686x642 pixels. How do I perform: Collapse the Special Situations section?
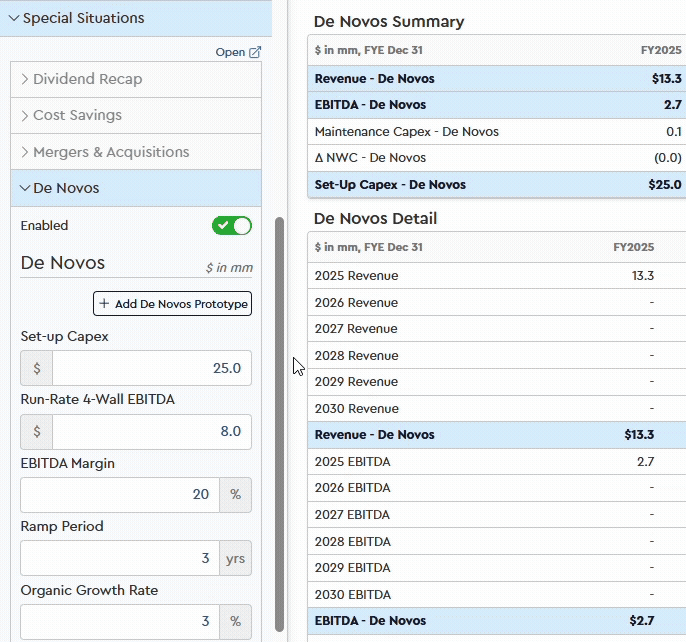[14, 18]
